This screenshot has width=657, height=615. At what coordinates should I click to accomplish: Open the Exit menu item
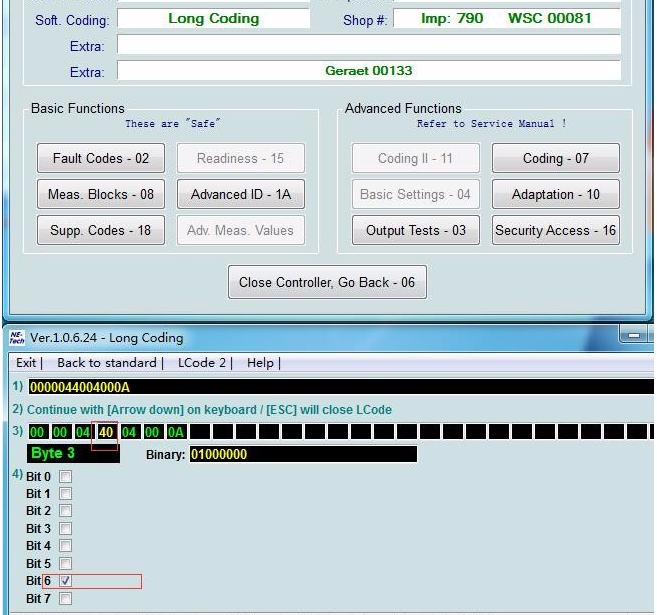26,363
